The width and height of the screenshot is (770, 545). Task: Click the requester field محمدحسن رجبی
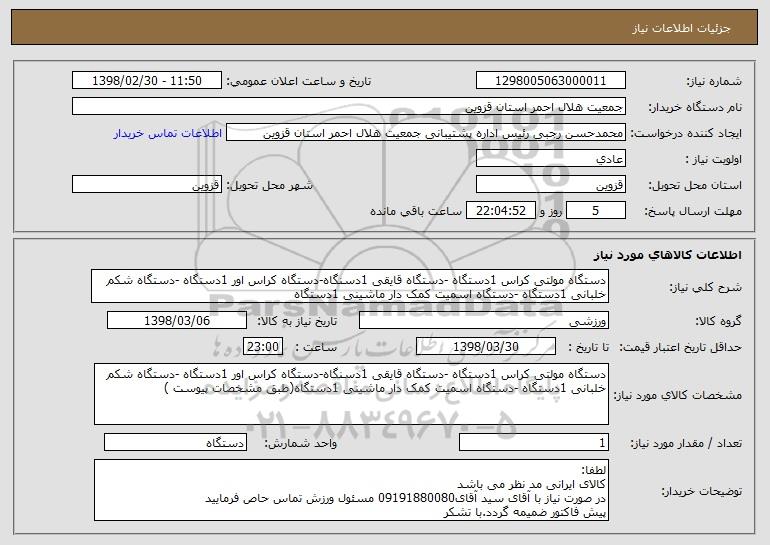pos(426,133)
